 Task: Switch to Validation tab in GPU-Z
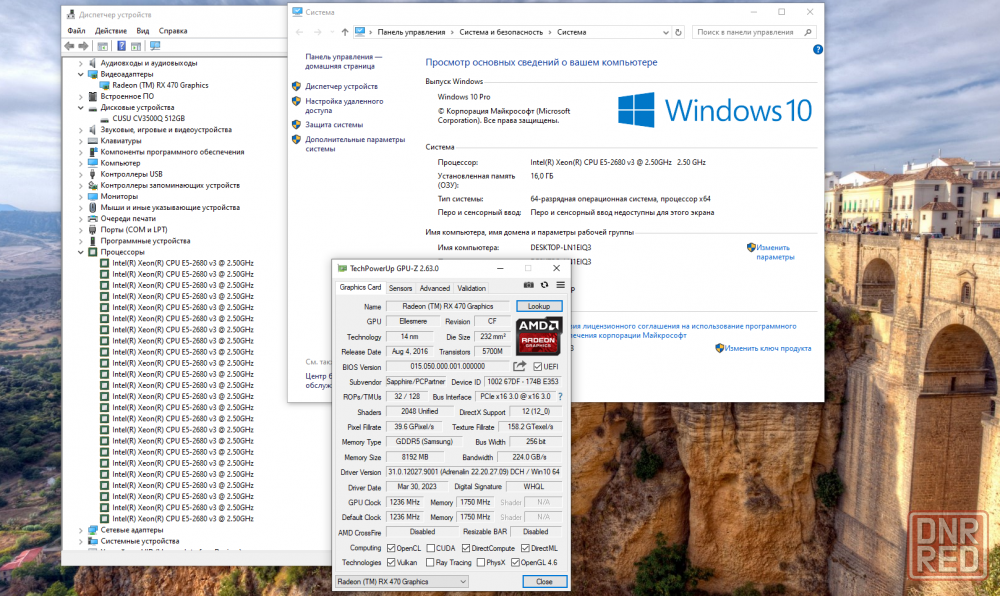(x=471, y=288)
